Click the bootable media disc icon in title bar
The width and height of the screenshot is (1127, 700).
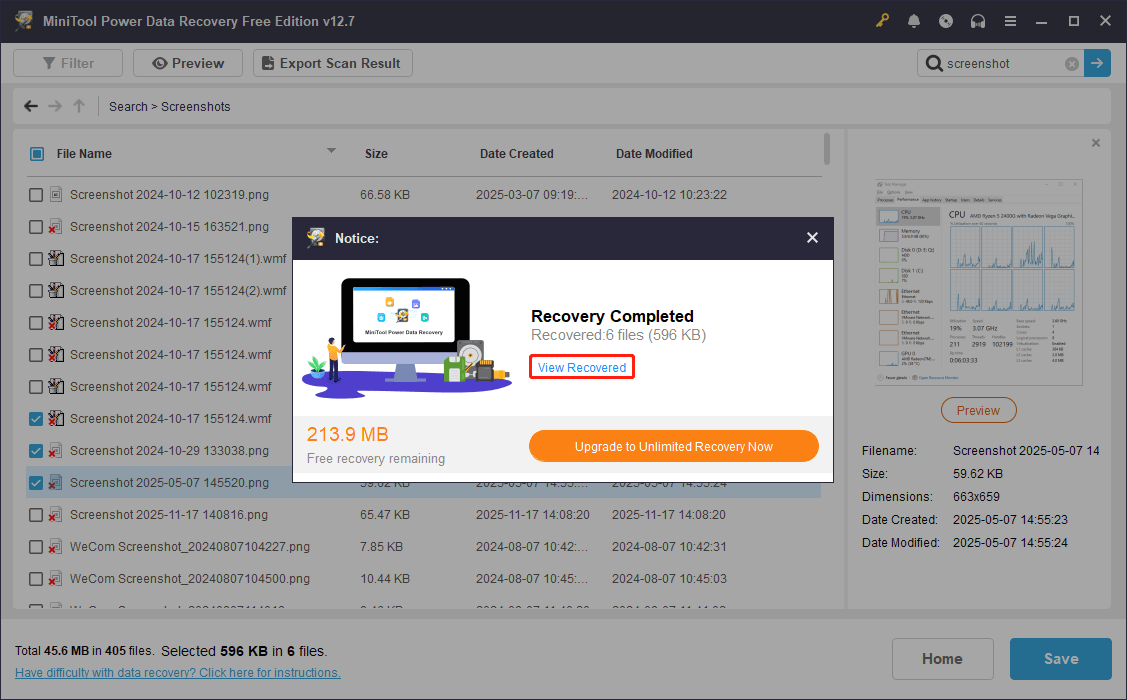tap(946, 20)
